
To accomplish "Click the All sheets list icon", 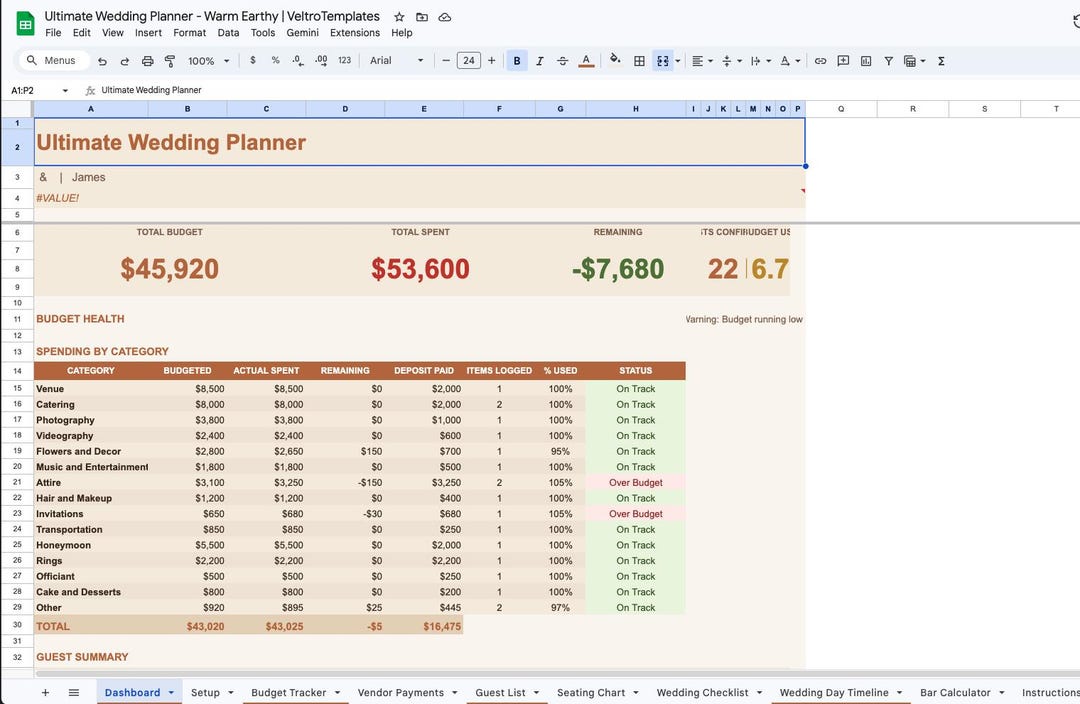I will coord(74,692).
